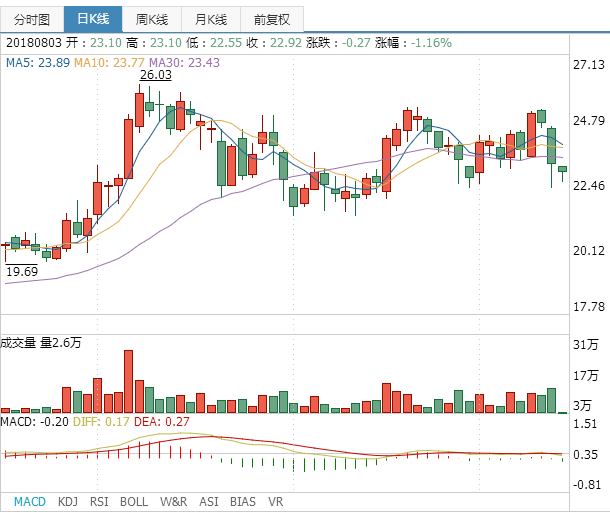Click the 1.51 MACD axis label
This screenshot has height=515, width=610.
(585, 424)
